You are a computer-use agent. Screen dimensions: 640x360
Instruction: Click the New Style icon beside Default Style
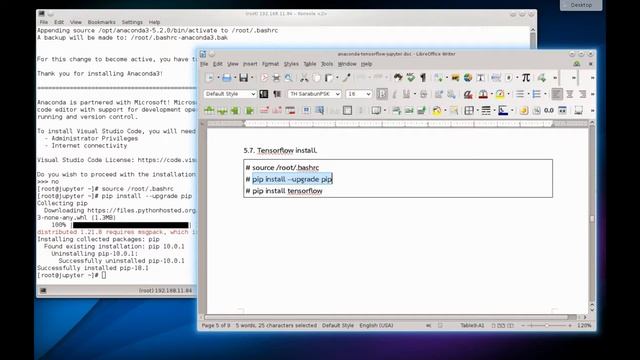click(x=277, y=94)
